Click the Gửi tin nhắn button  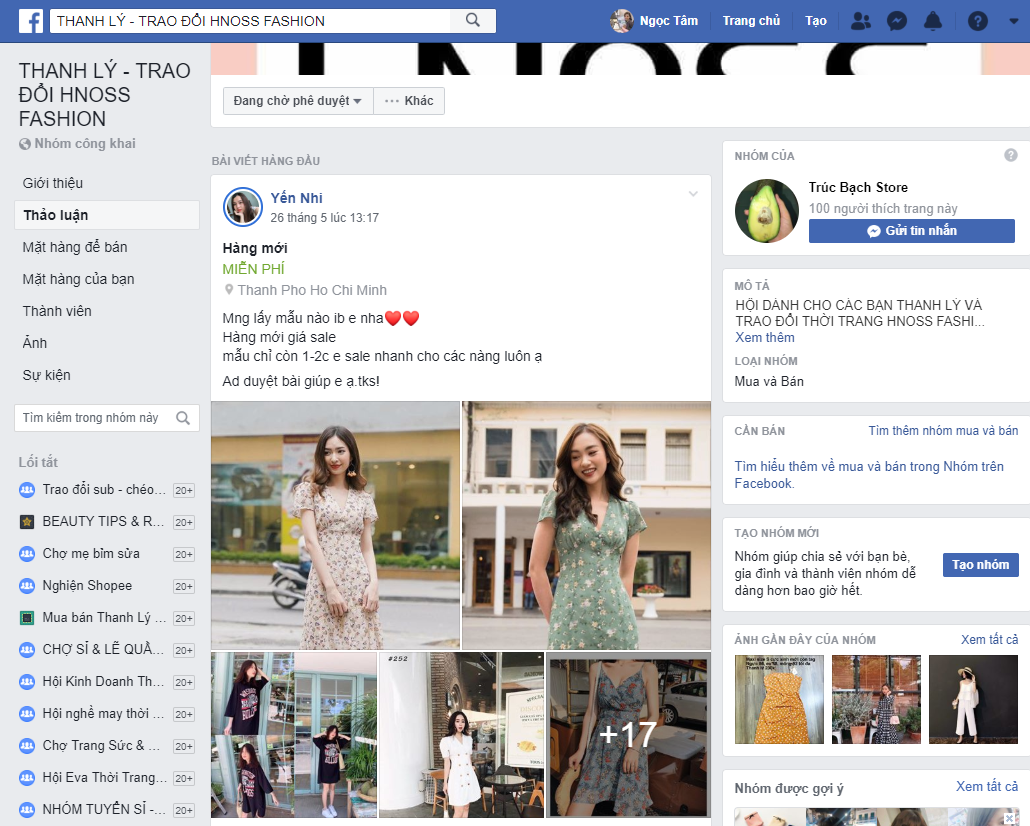pos(912,231)
